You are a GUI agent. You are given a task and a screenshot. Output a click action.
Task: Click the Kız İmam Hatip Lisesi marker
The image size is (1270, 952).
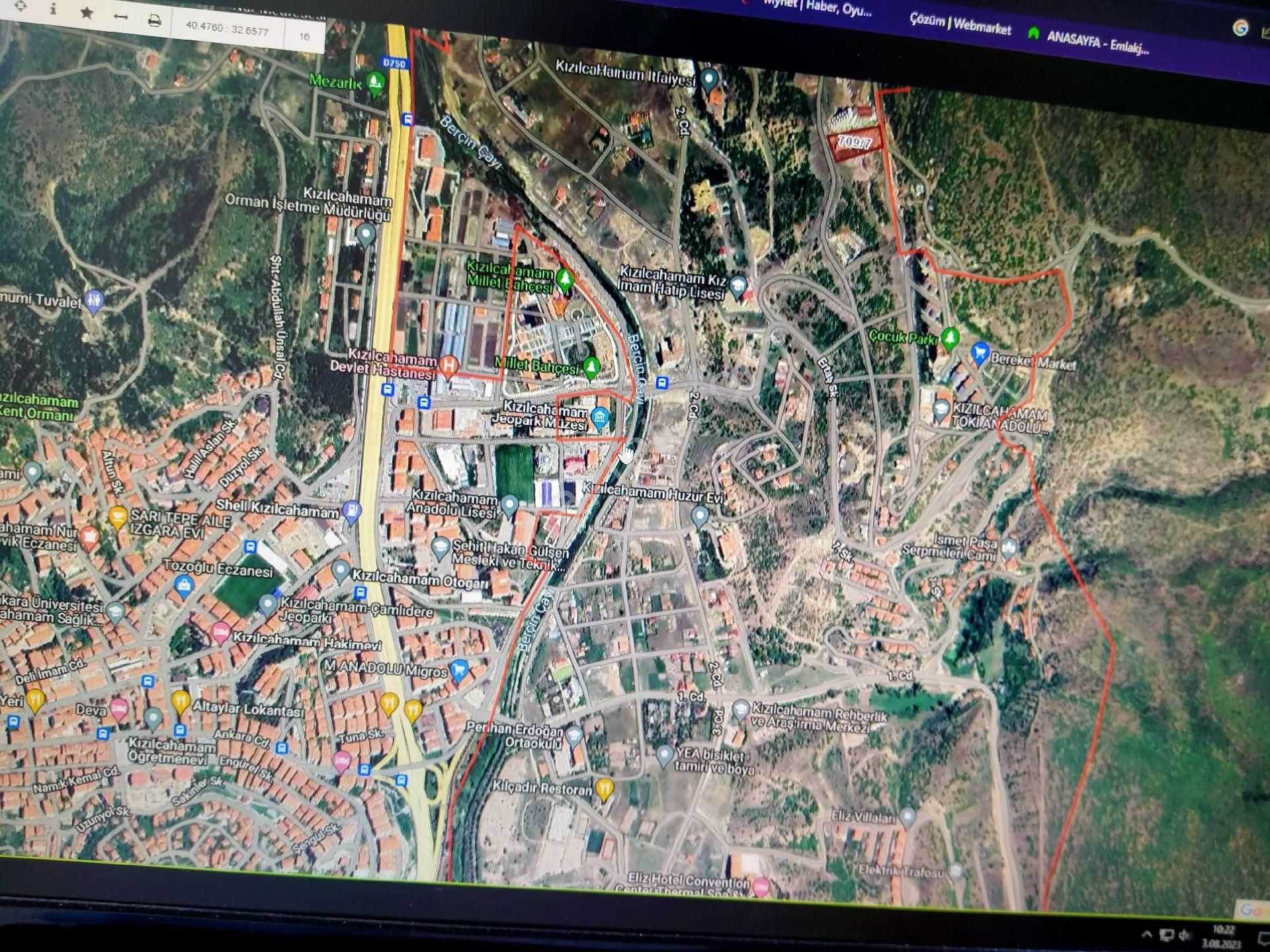[x=738, y=286]
